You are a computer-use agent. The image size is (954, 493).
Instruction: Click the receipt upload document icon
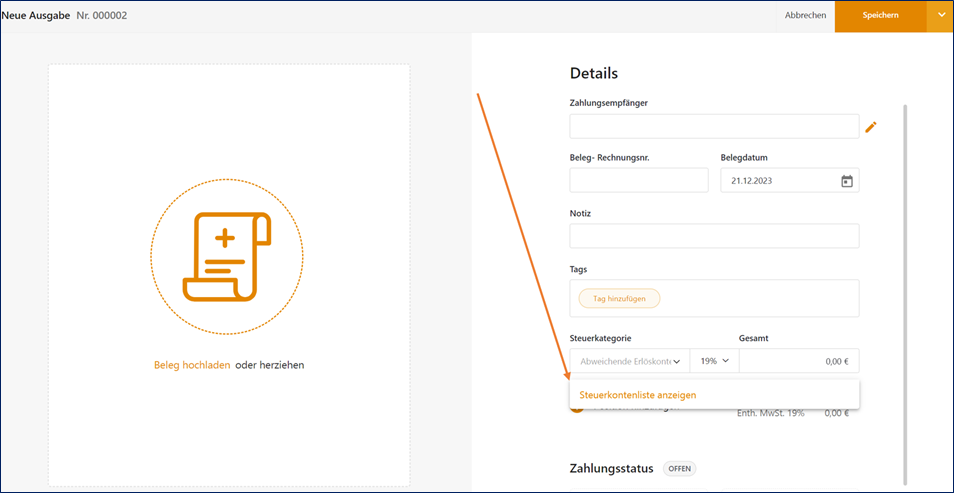click(x=227, y=256)
